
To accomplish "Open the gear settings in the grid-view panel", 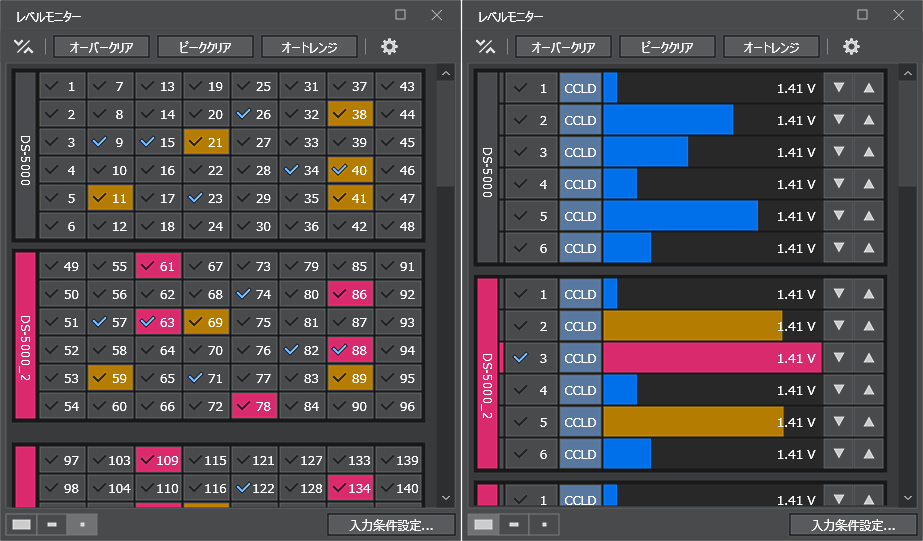I will click(389, 47).
